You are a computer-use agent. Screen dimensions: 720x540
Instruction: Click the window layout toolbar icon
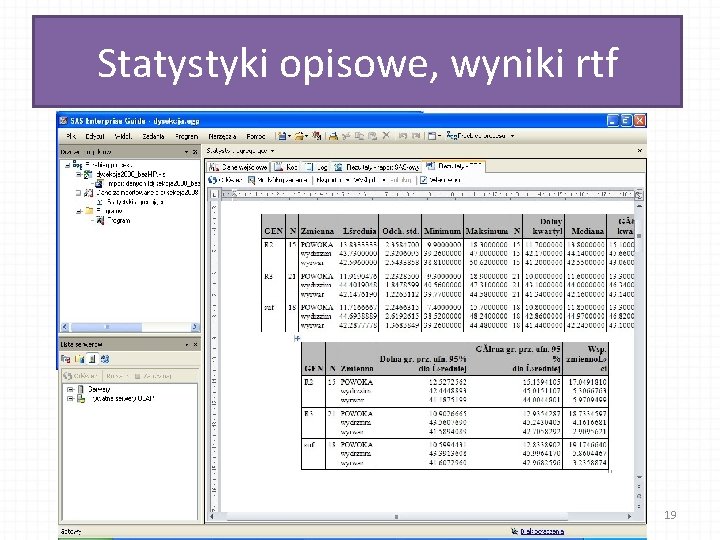tap(432, 136)
